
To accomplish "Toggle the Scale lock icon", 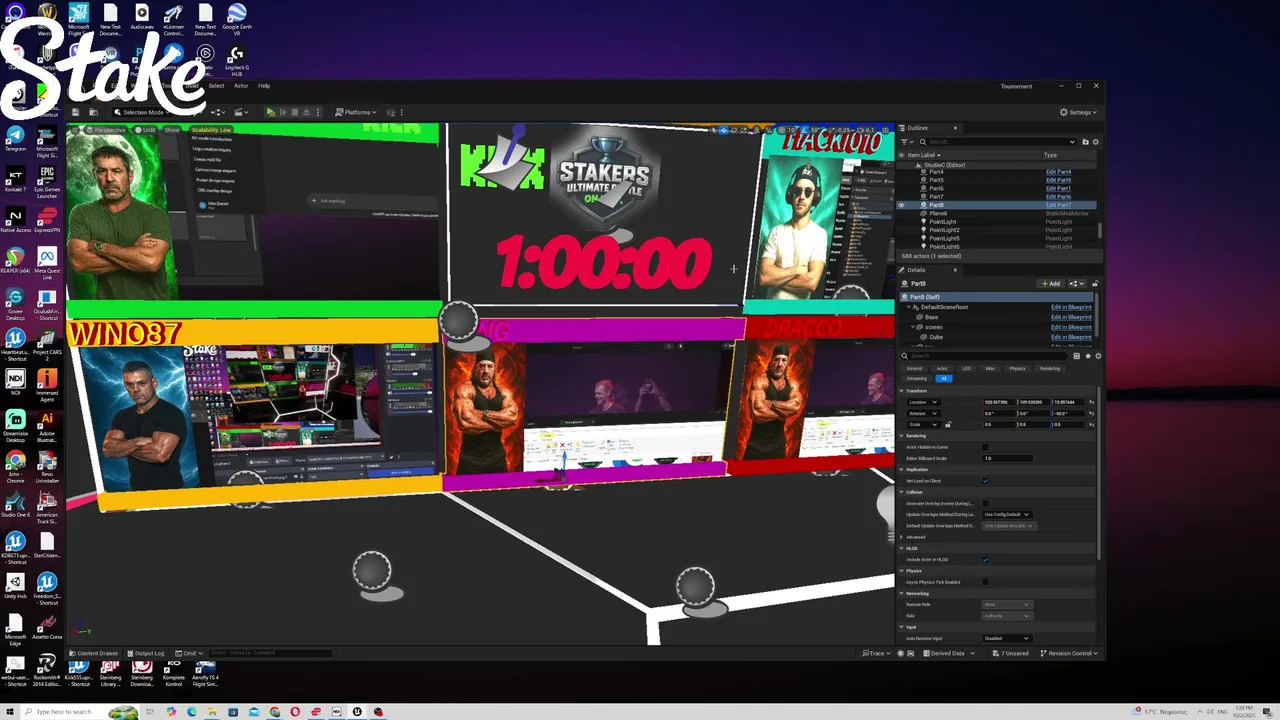I will tap(948, 424).
